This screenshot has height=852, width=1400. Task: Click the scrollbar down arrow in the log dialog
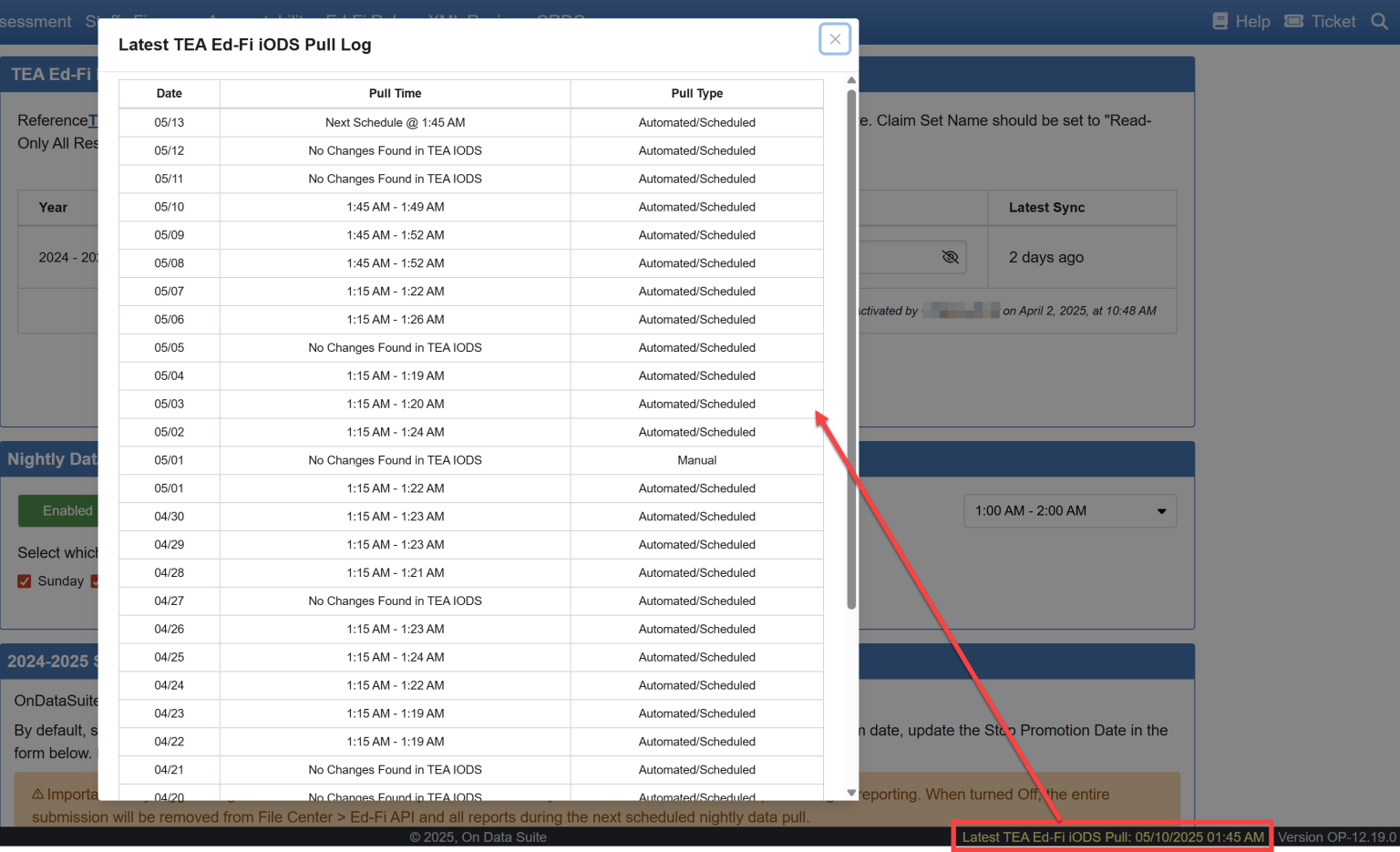pyautogui.click(x=850, y=792)
